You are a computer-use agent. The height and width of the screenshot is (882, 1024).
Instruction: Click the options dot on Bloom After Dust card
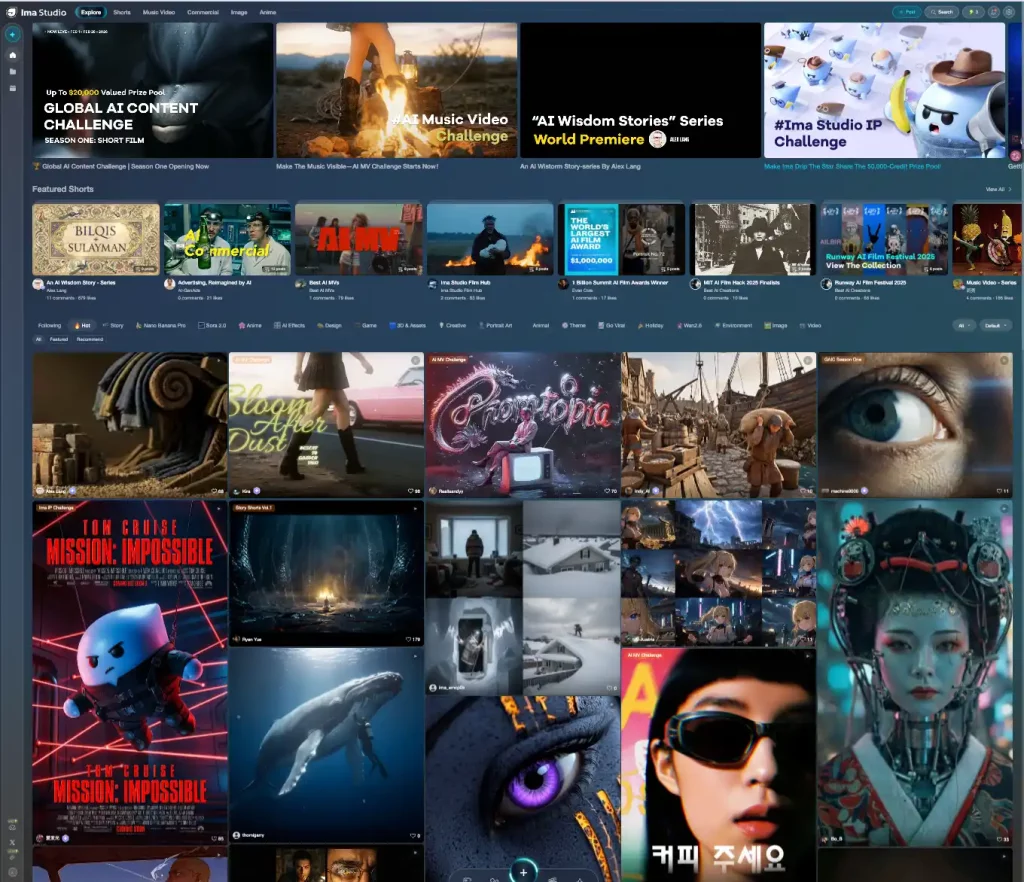(x=415, y=360)
